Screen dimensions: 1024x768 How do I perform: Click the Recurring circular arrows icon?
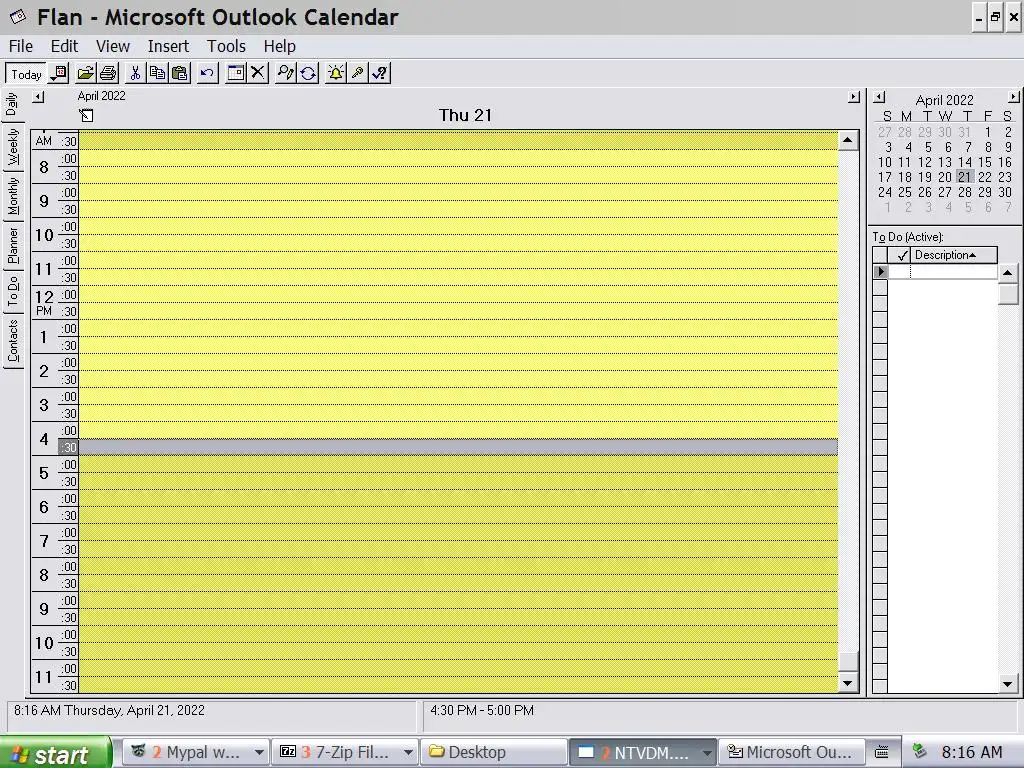point(308,74)
